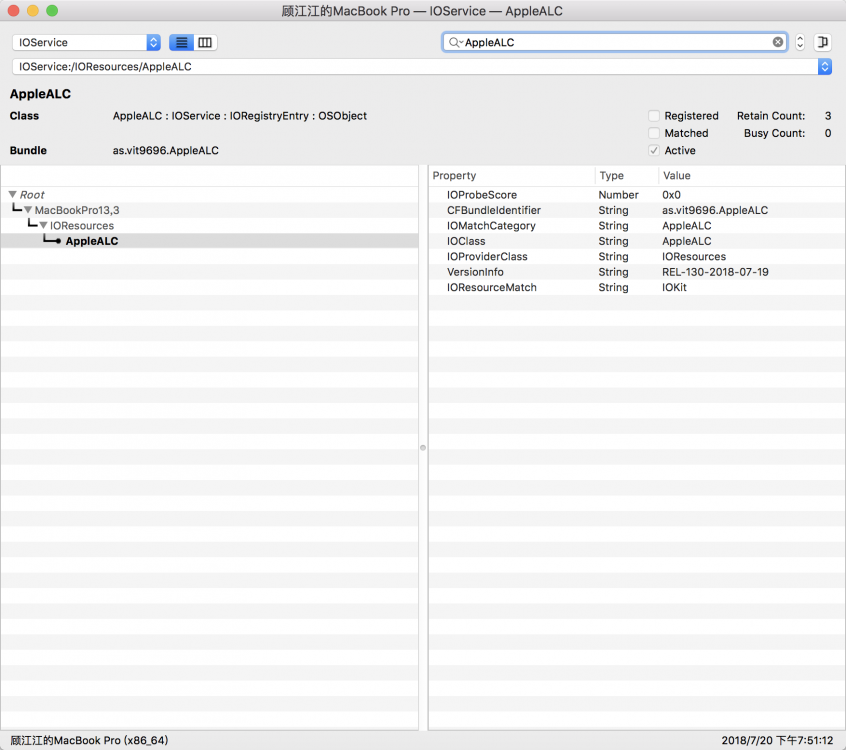The width and height of the screenshot is (846, 750).
Task: Step through search results with arrows
Action: coord(800,42)
